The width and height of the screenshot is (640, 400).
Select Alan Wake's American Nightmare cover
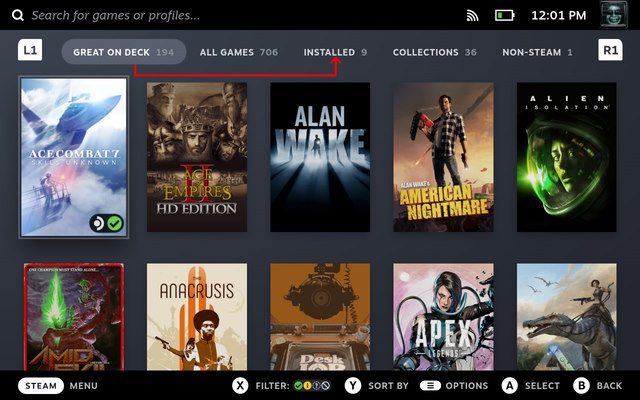(443, 157)
